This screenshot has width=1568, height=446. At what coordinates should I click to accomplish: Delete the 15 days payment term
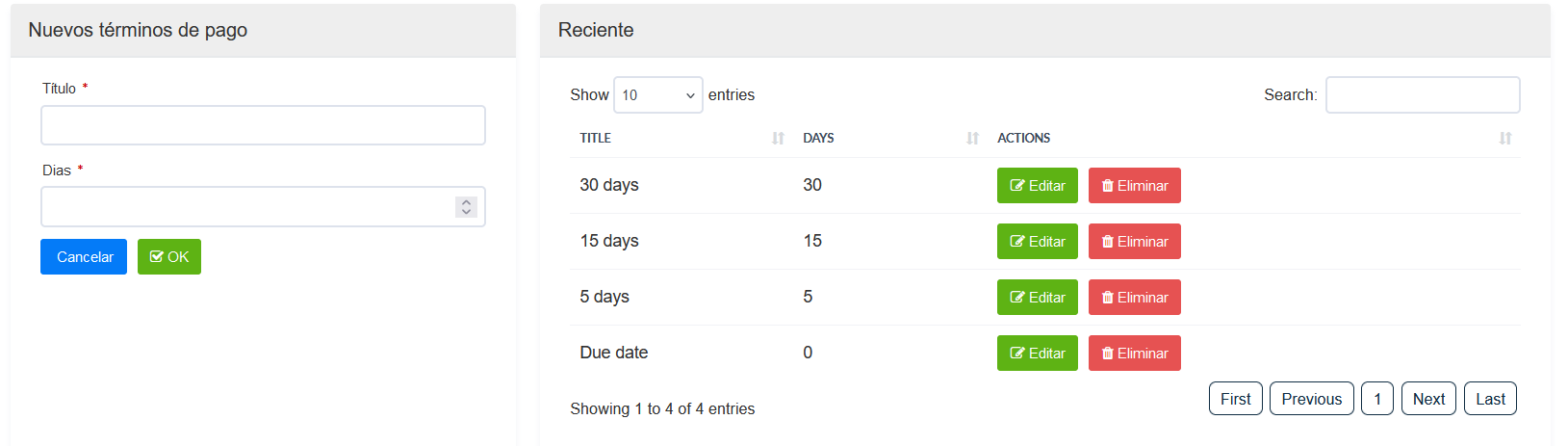[1134, 242]
